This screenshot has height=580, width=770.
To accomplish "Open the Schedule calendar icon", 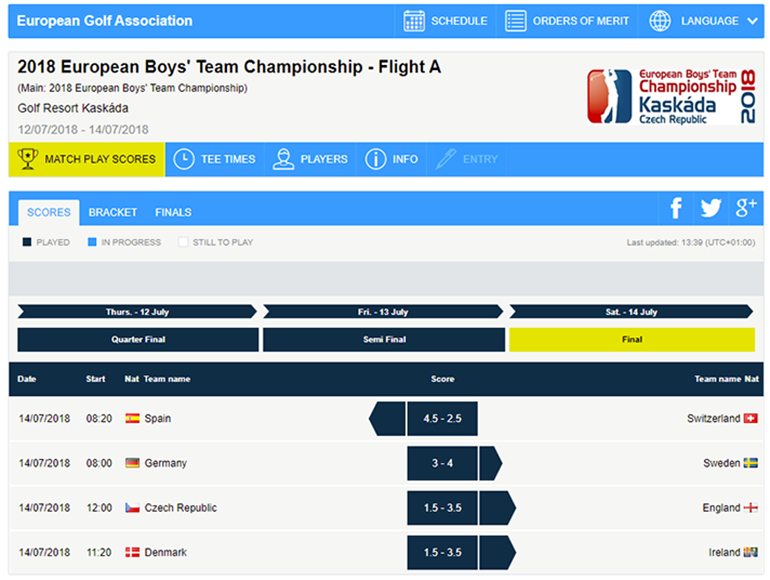I will point(414,21).
